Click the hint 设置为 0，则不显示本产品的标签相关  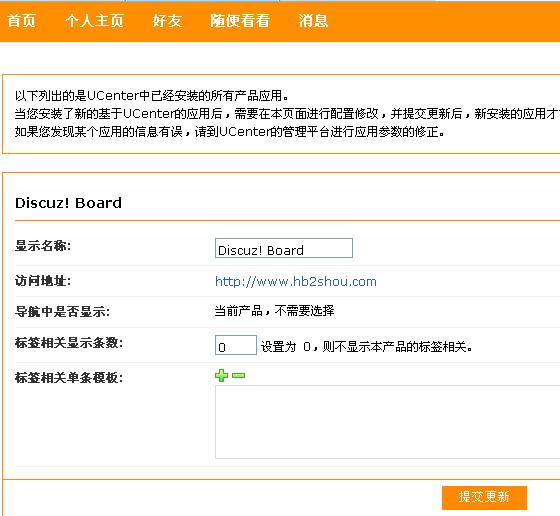click(367, 346)
